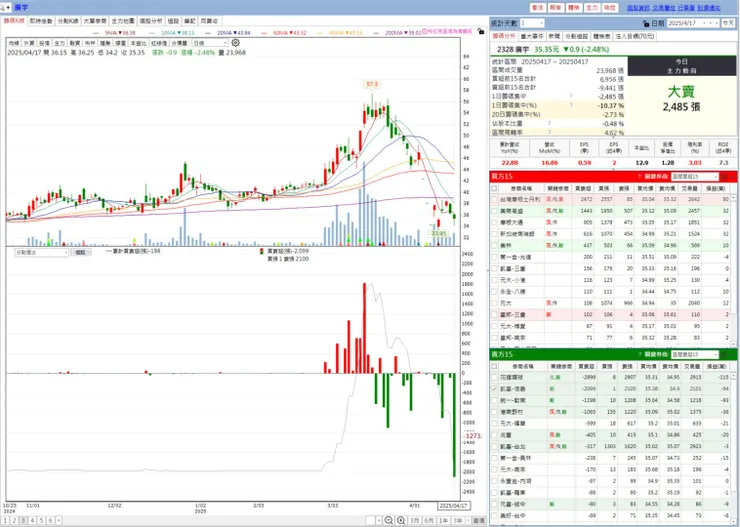Open the 新聞 tab
The height and width of the screenshot is (527, 740).
pyautogui.click(x=554, y=36)
